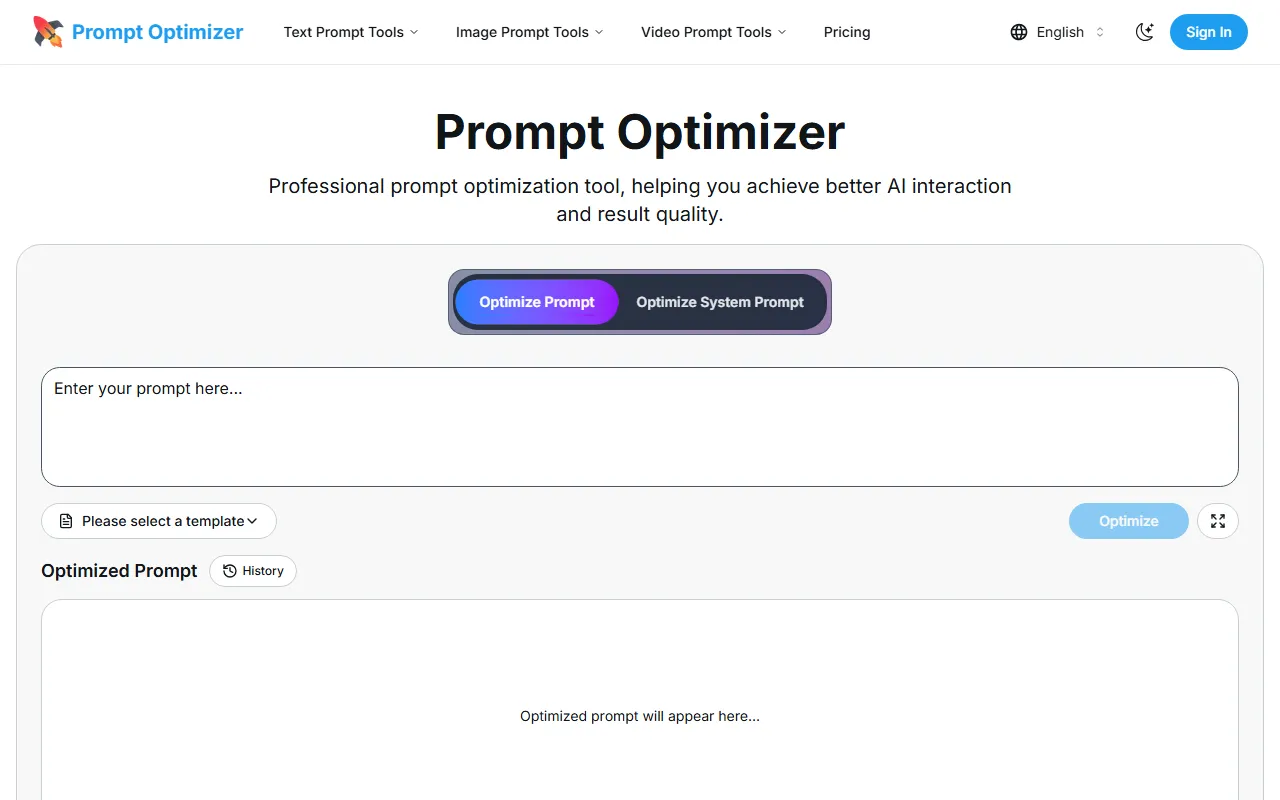Click the Optimize button
This screenshot has height=800, width=1280.
pyautogui.click(x=1128, y=521)
